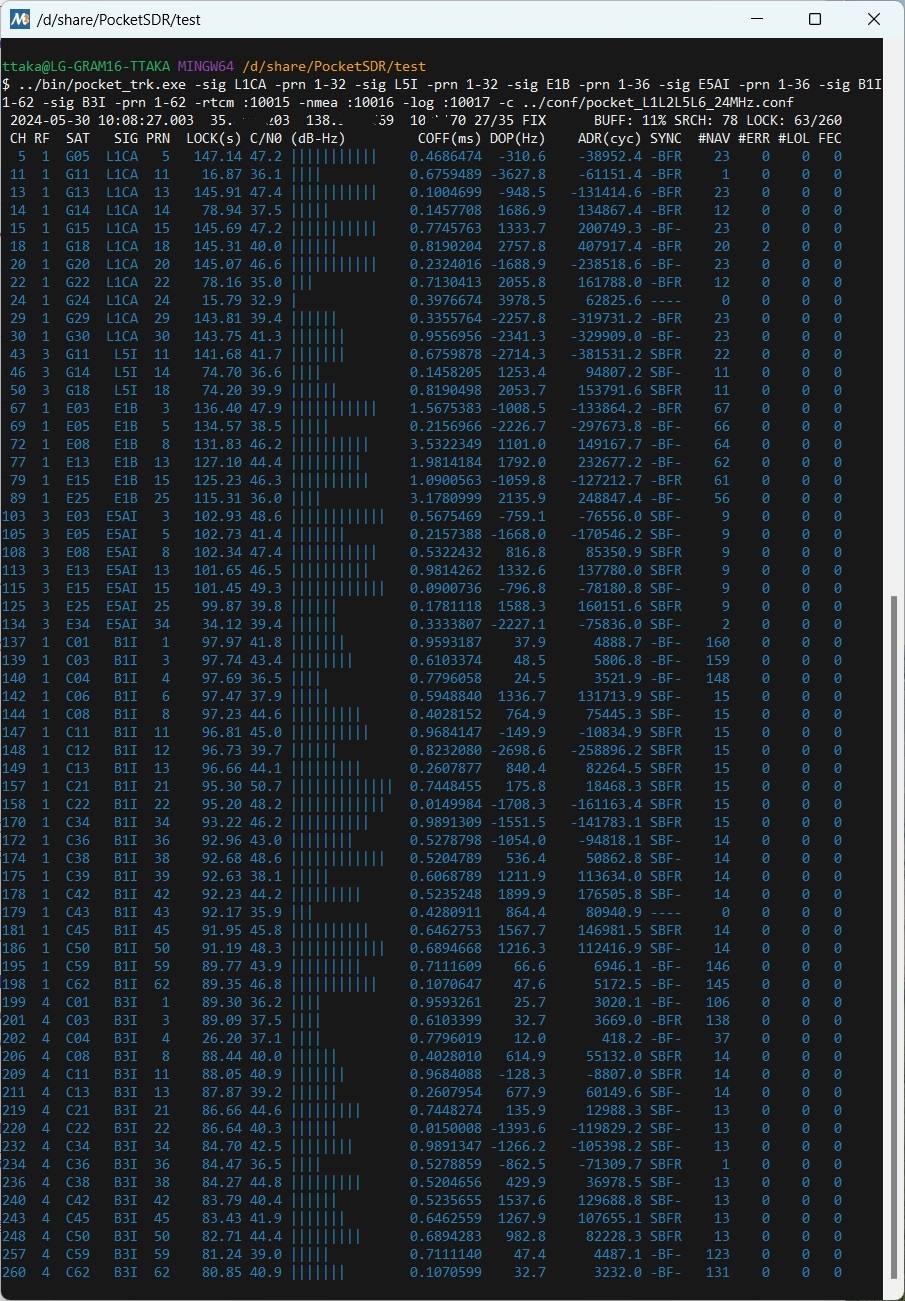
Task: Click the SYNC column header
Action: click(666, 138)
